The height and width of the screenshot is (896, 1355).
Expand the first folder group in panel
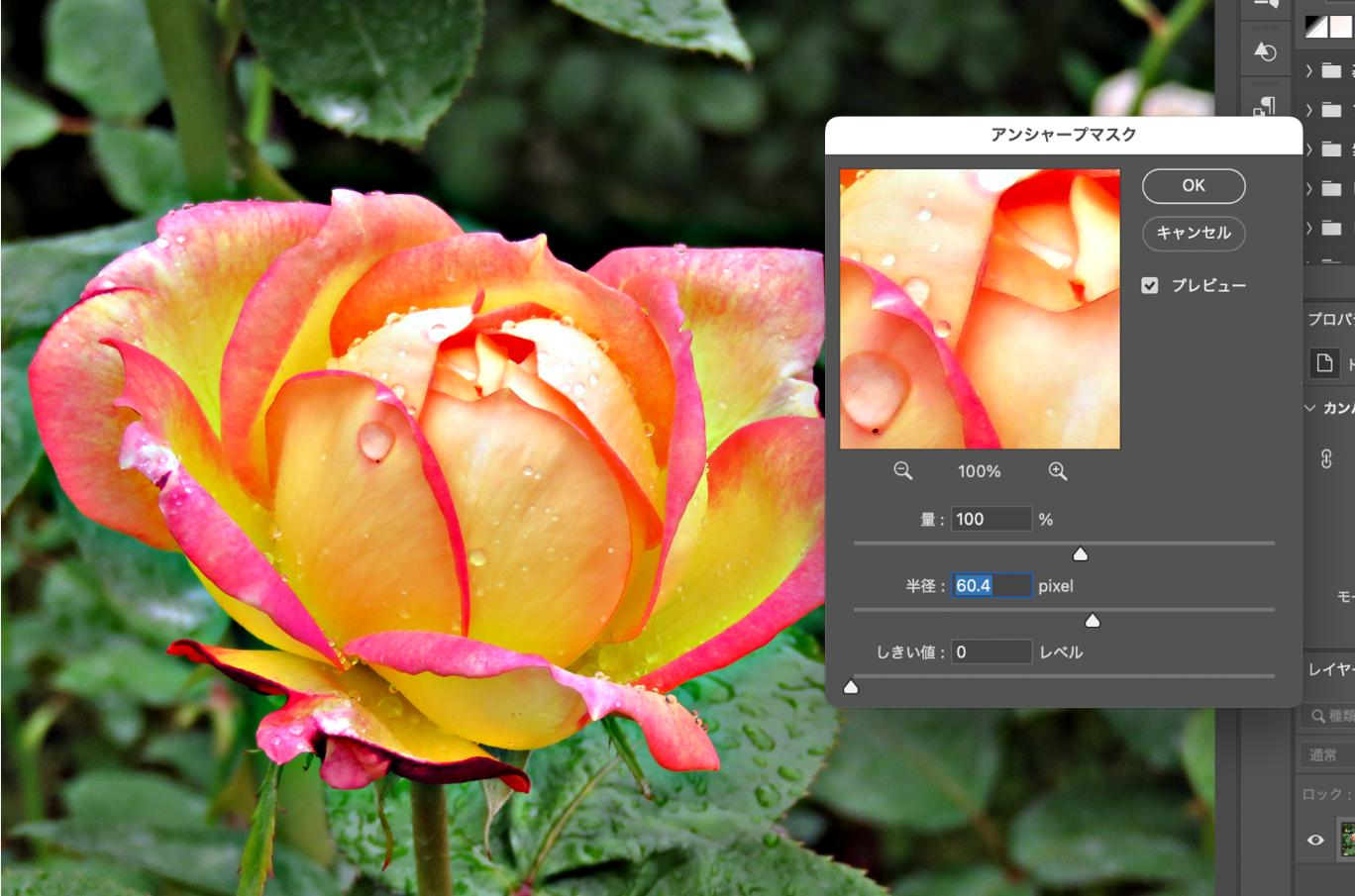pyautogui.click(x=1309, y=70)
